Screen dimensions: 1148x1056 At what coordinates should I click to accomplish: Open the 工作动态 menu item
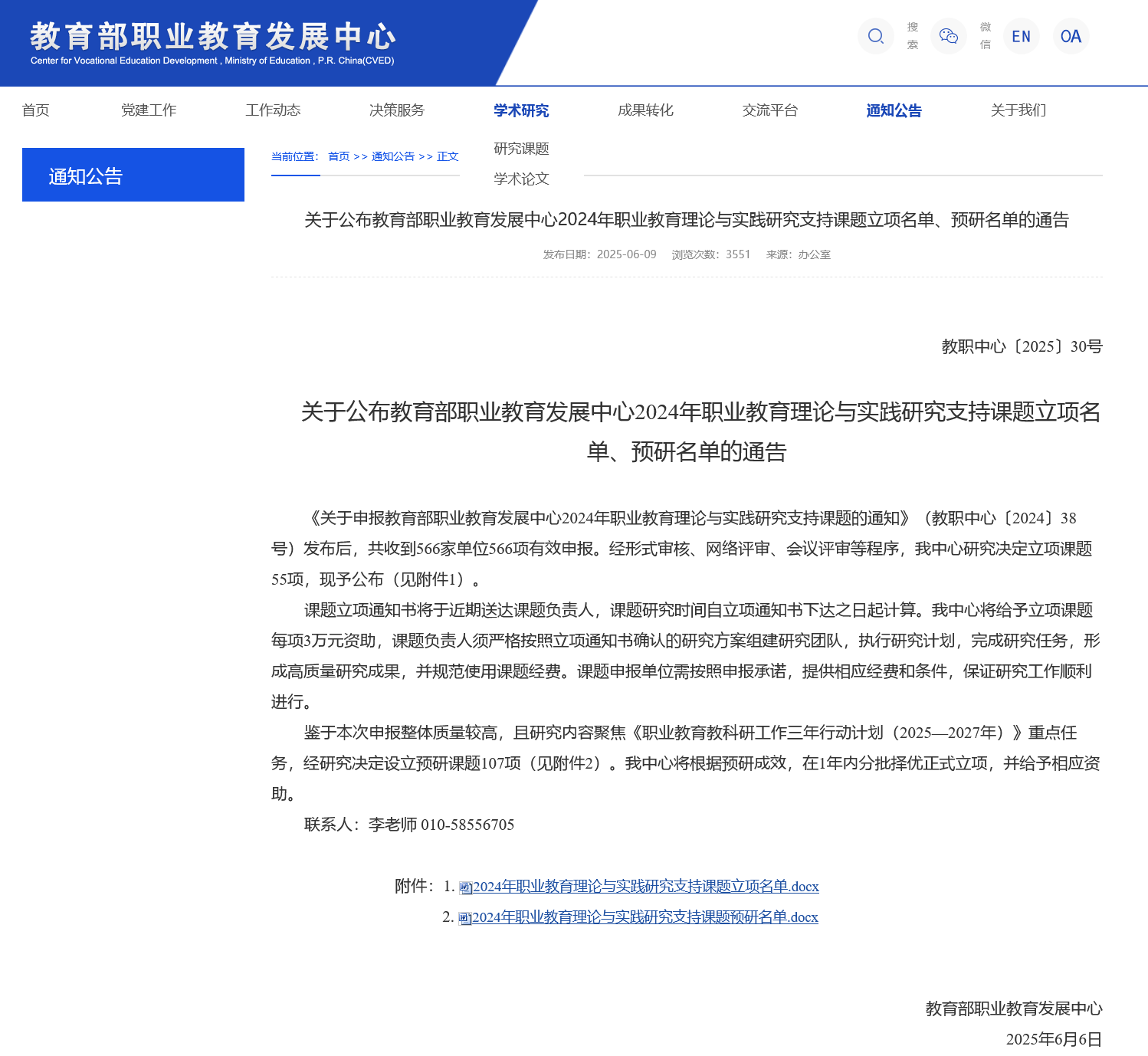[x=273, y=110]
